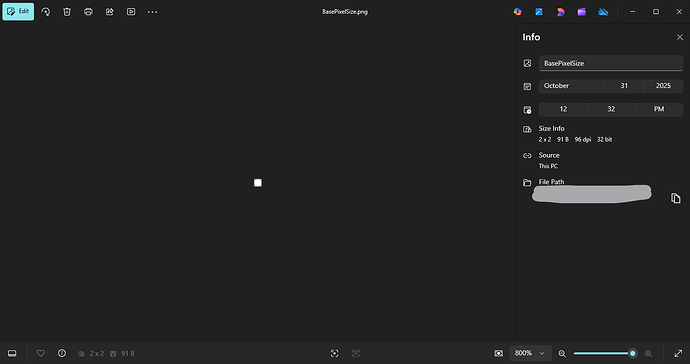Click the folder icon beside File Path
The image size is (690, 364).
[x=527, y=183]
